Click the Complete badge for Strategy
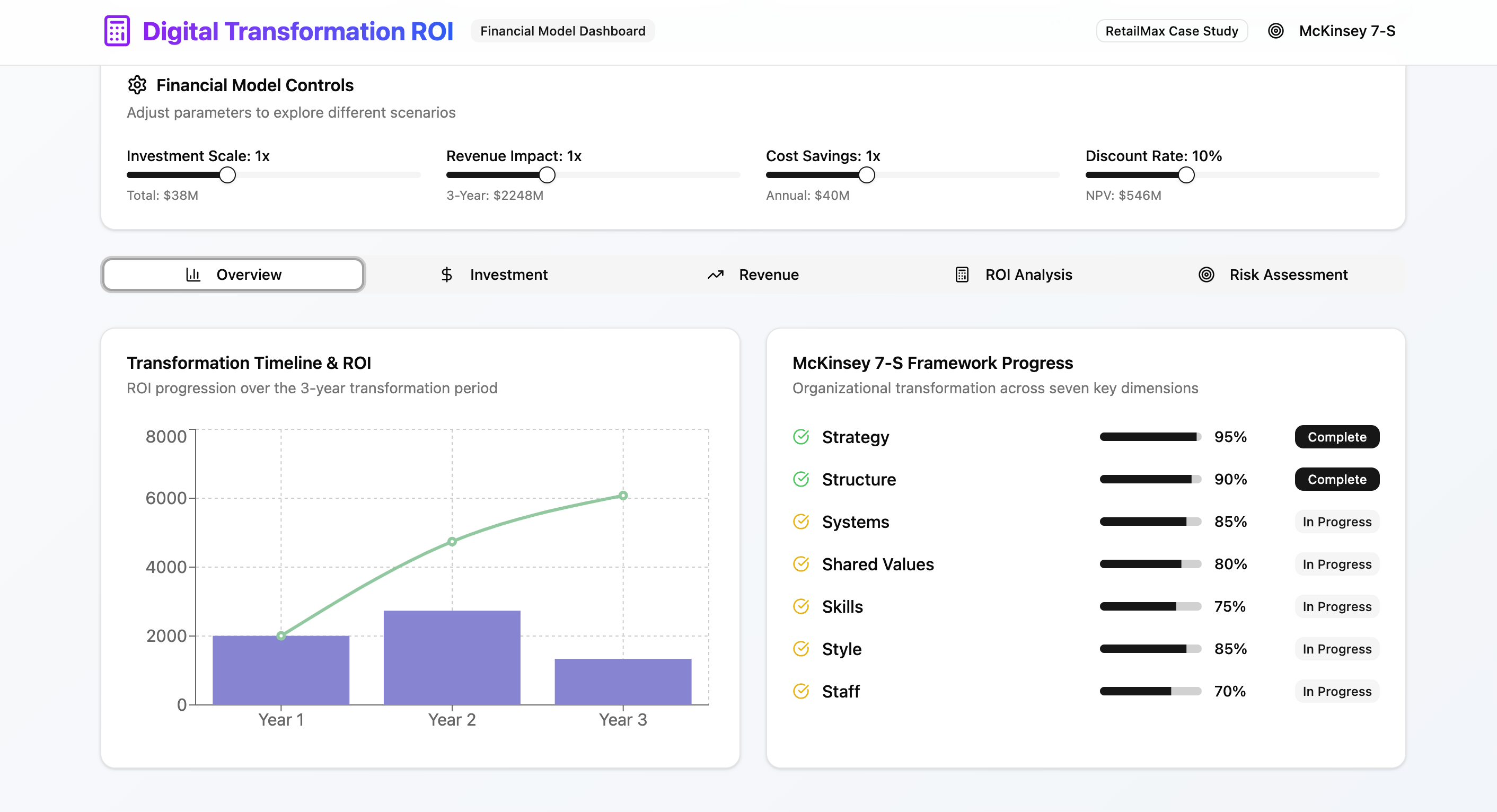The width and height of the screenshot is (1497, 812). click(x=1336, y=437)
